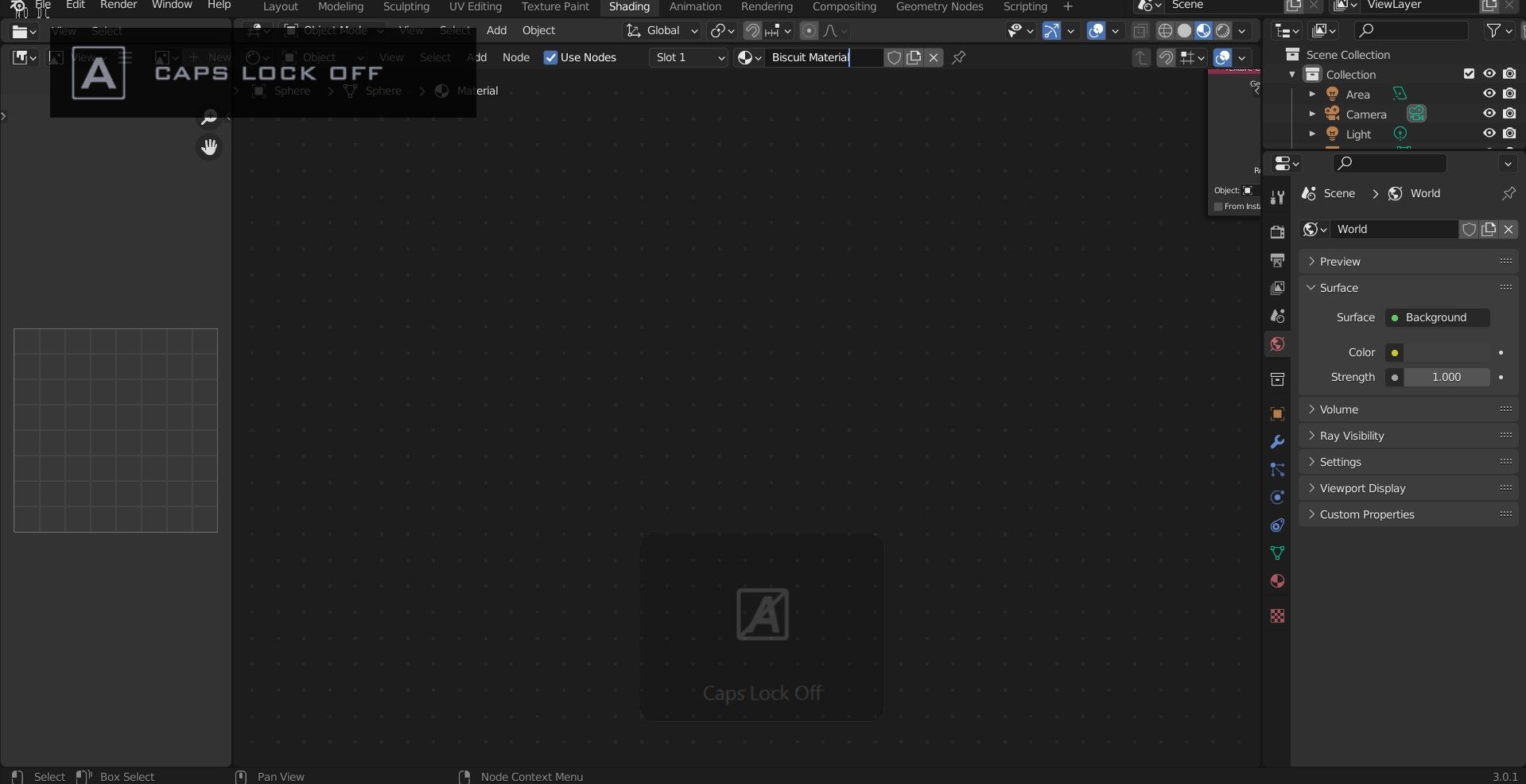Viewport: 1526px width, 784px height.
Task: Expand the Preview panel
Action: (x=1408, y=262)
